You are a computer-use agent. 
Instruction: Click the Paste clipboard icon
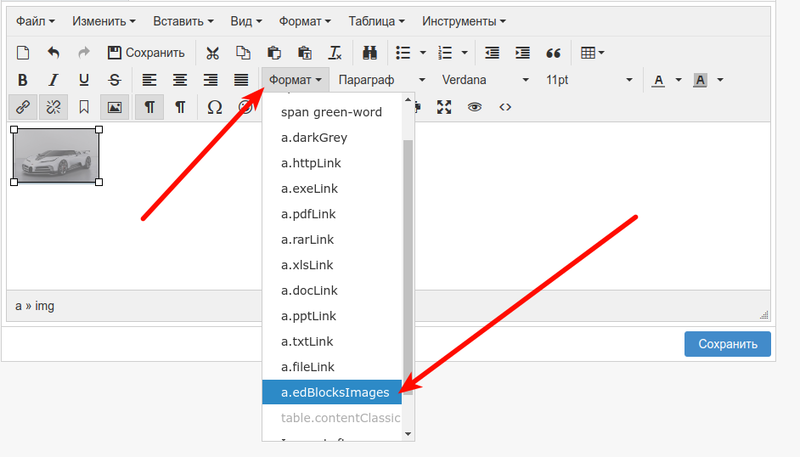coord(273,53)
